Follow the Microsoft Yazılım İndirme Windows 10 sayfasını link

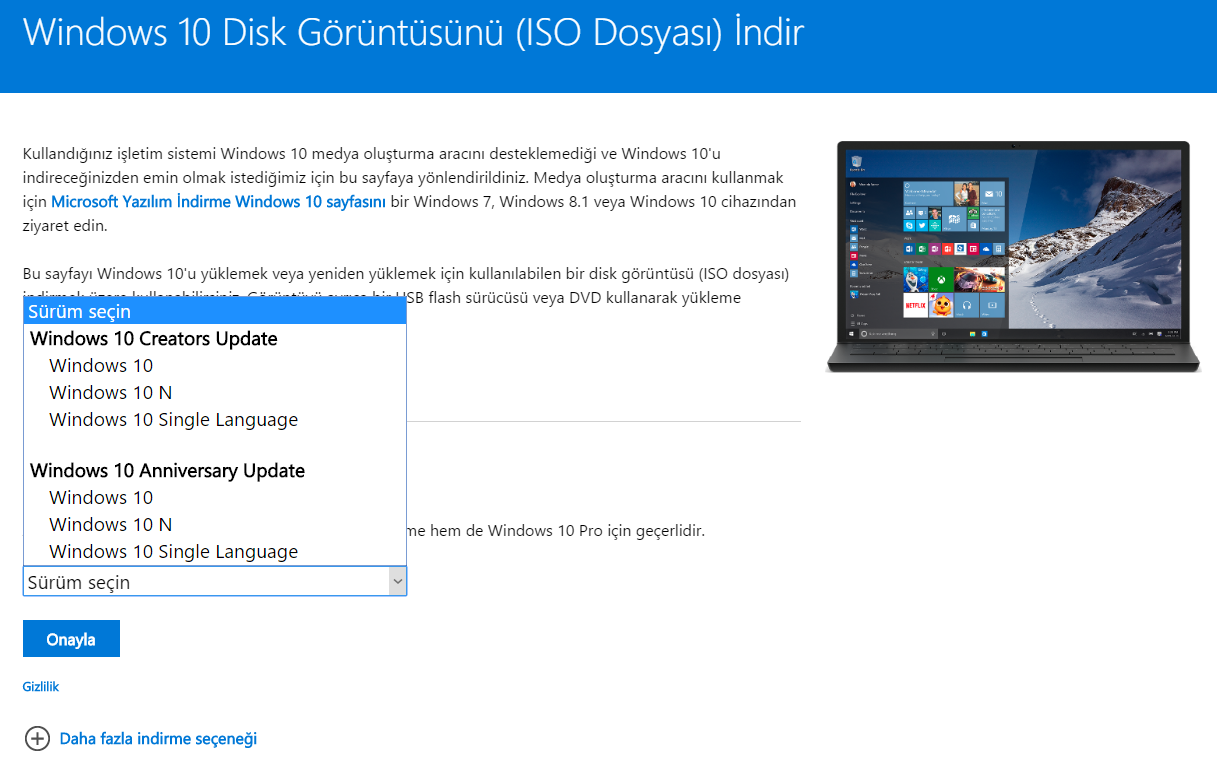[219, 202]
